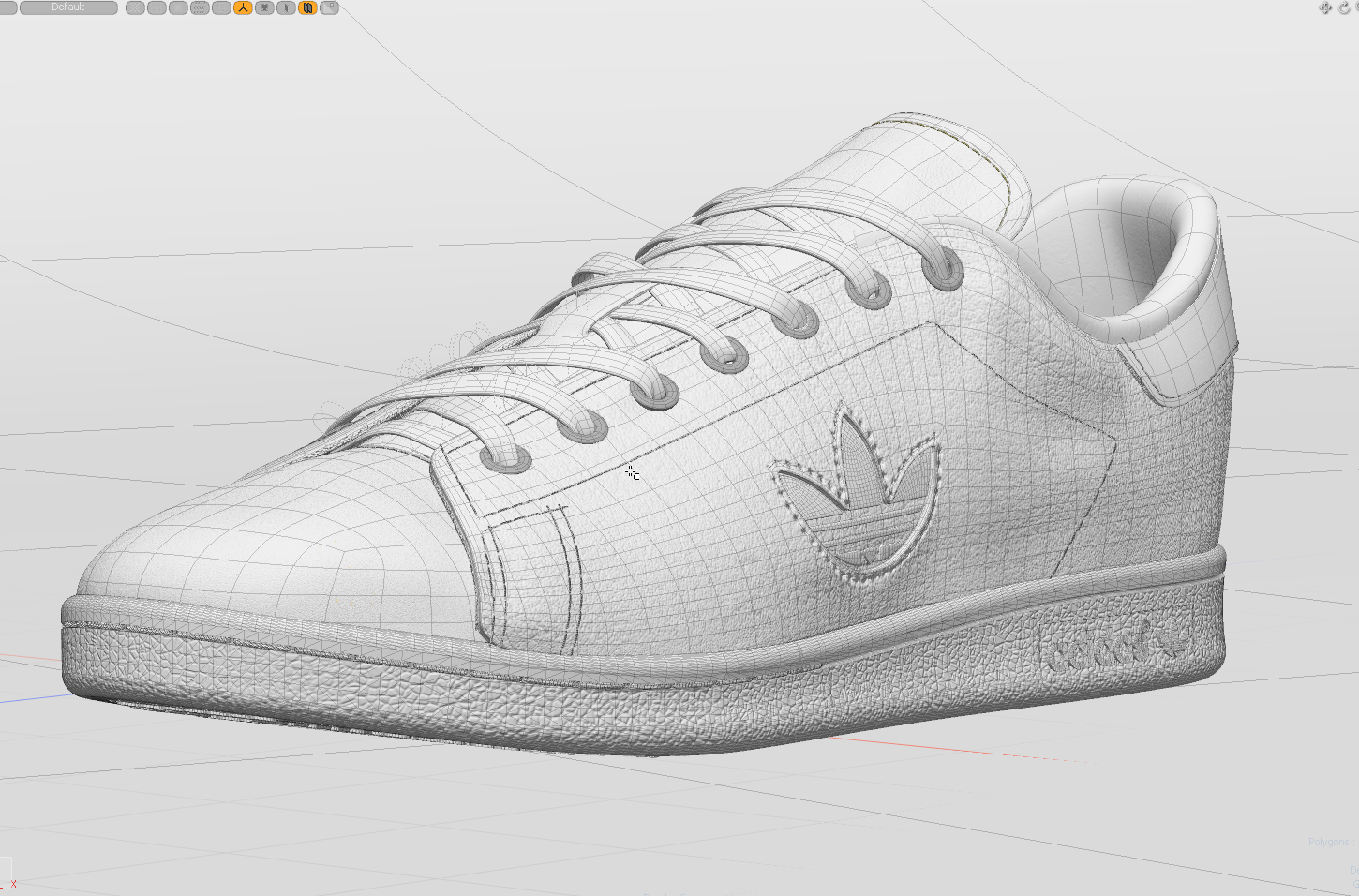The width and height of the screenshot is (1359, 896).
Task: Open the Default viewport style dropdown
Action: (68, 7)
